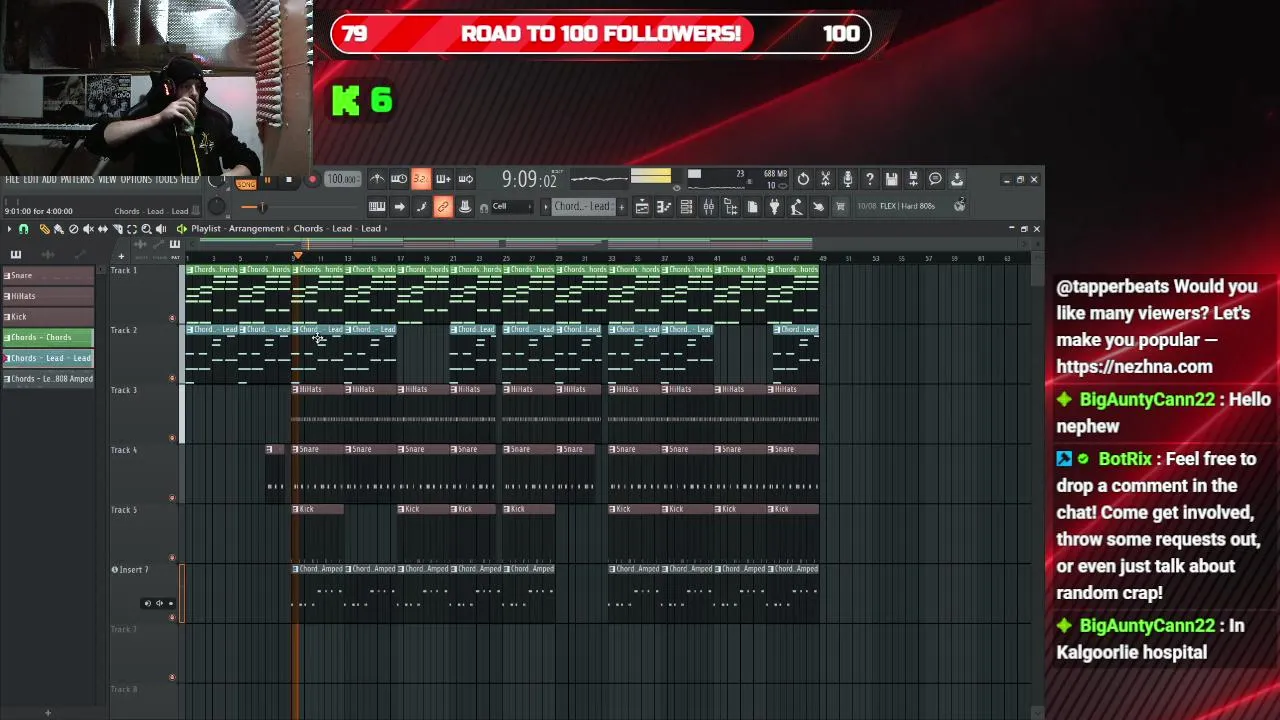1280x720 pixels.
Task: Select the Snare pattern in picker
Action: click(x=47, y=276)
